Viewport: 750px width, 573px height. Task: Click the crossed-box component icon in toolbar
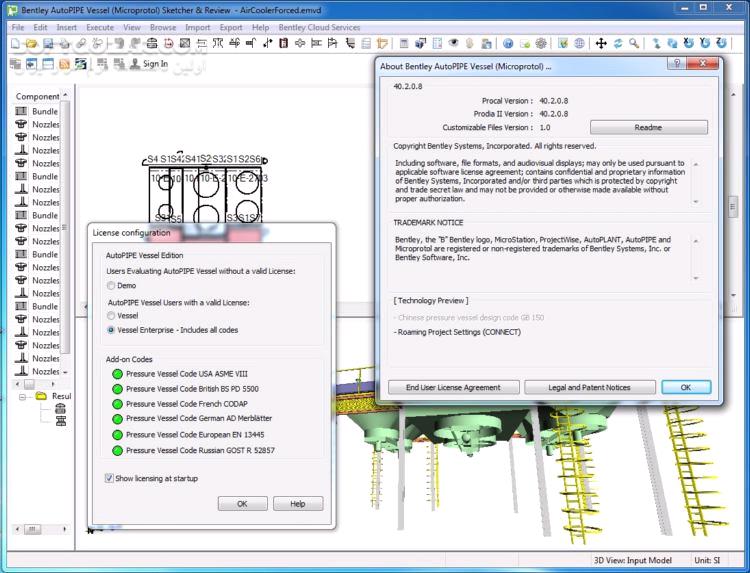click(x=185, y=44)
